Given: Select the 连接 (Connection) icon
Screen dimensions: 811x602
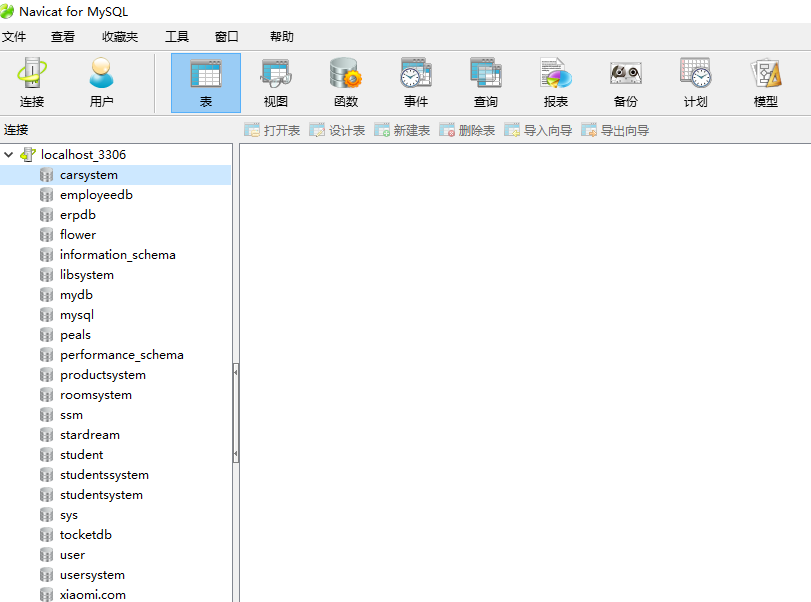Looking at the screenshot, I should (x=31, y=82).
